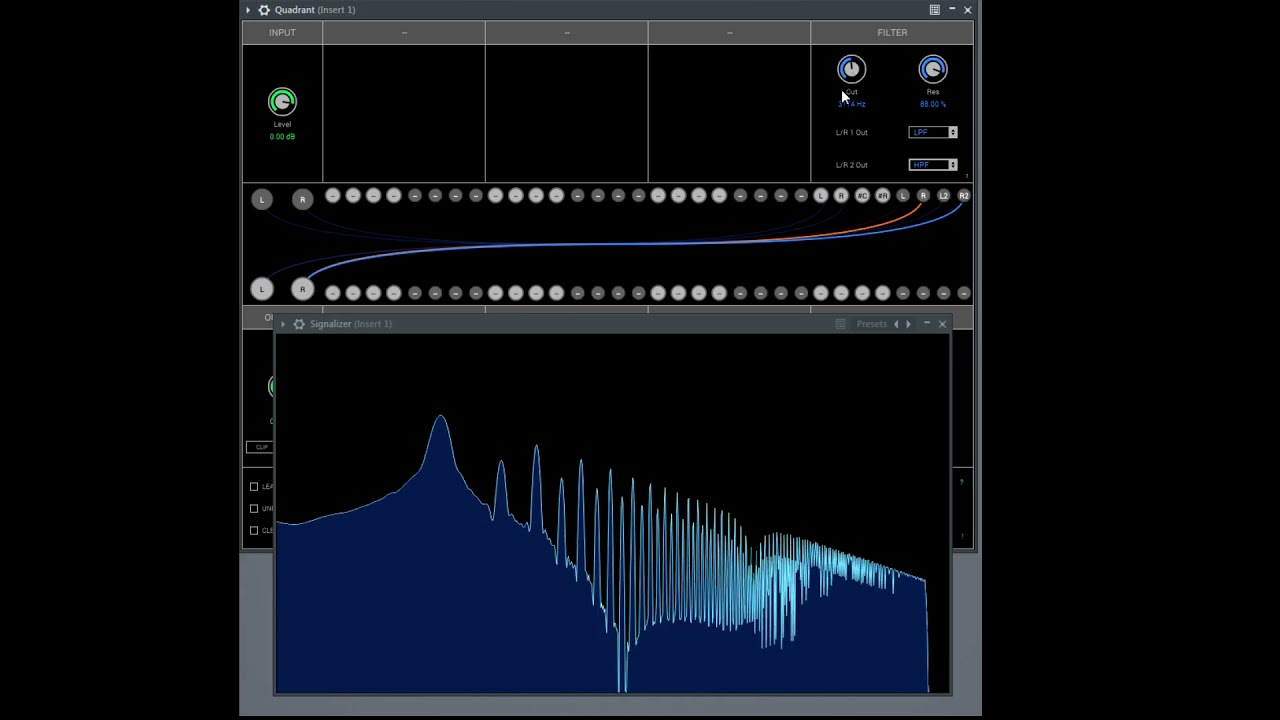
Task: Open Signalizer plugin options gear
Action: pyautogui.click(x=299, y=324)
